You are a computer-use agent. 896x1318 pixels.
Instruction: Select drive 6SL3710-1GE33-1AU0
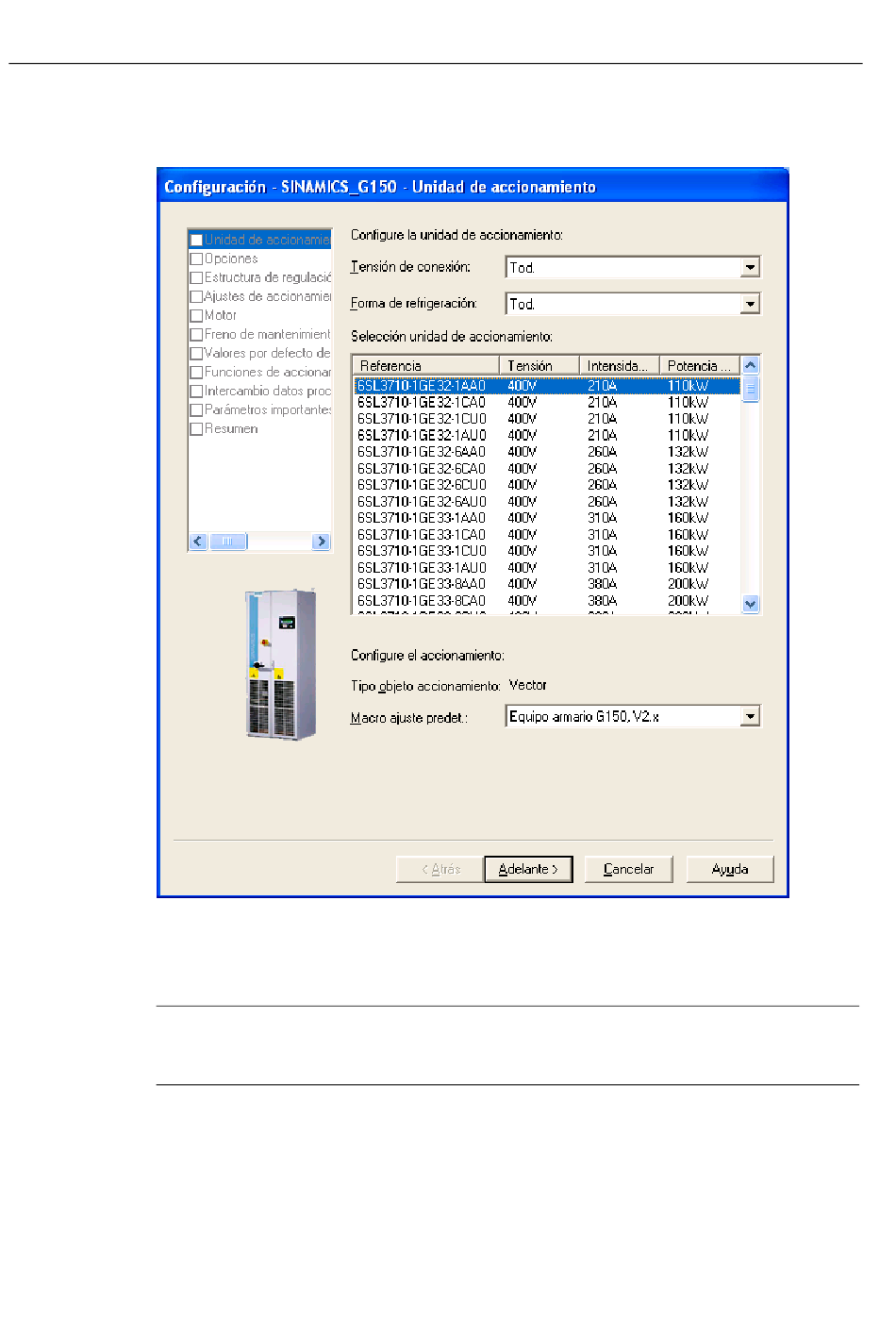tap(546, 568)
